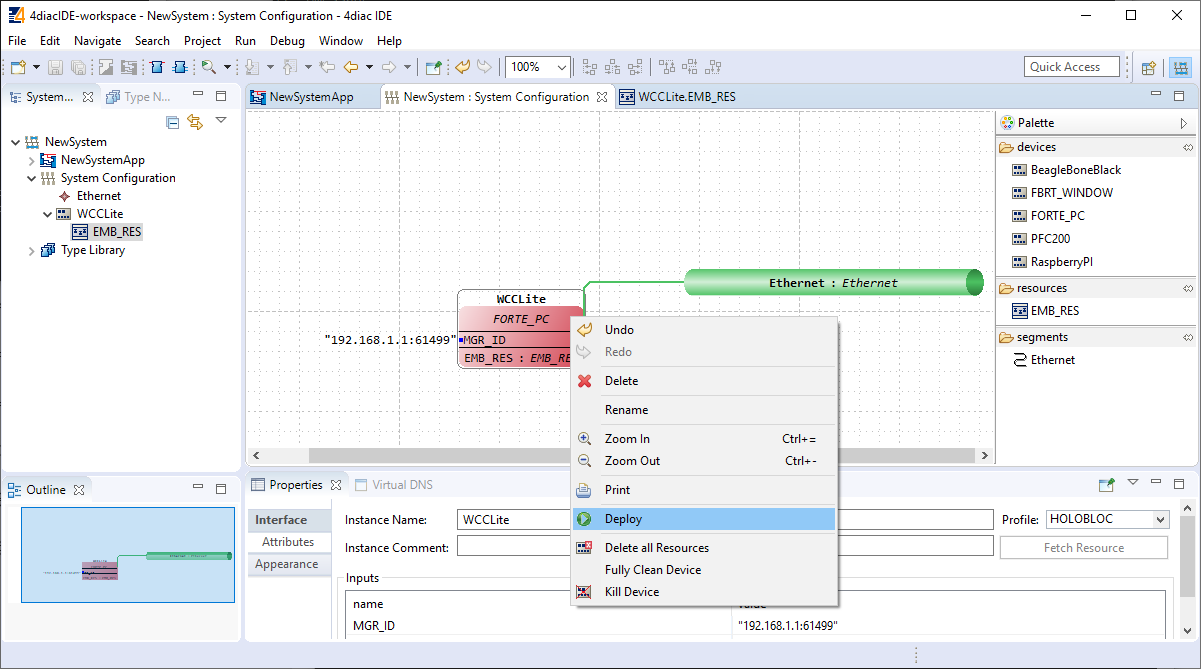Click the Instance Comment input field

coord(727,546)
